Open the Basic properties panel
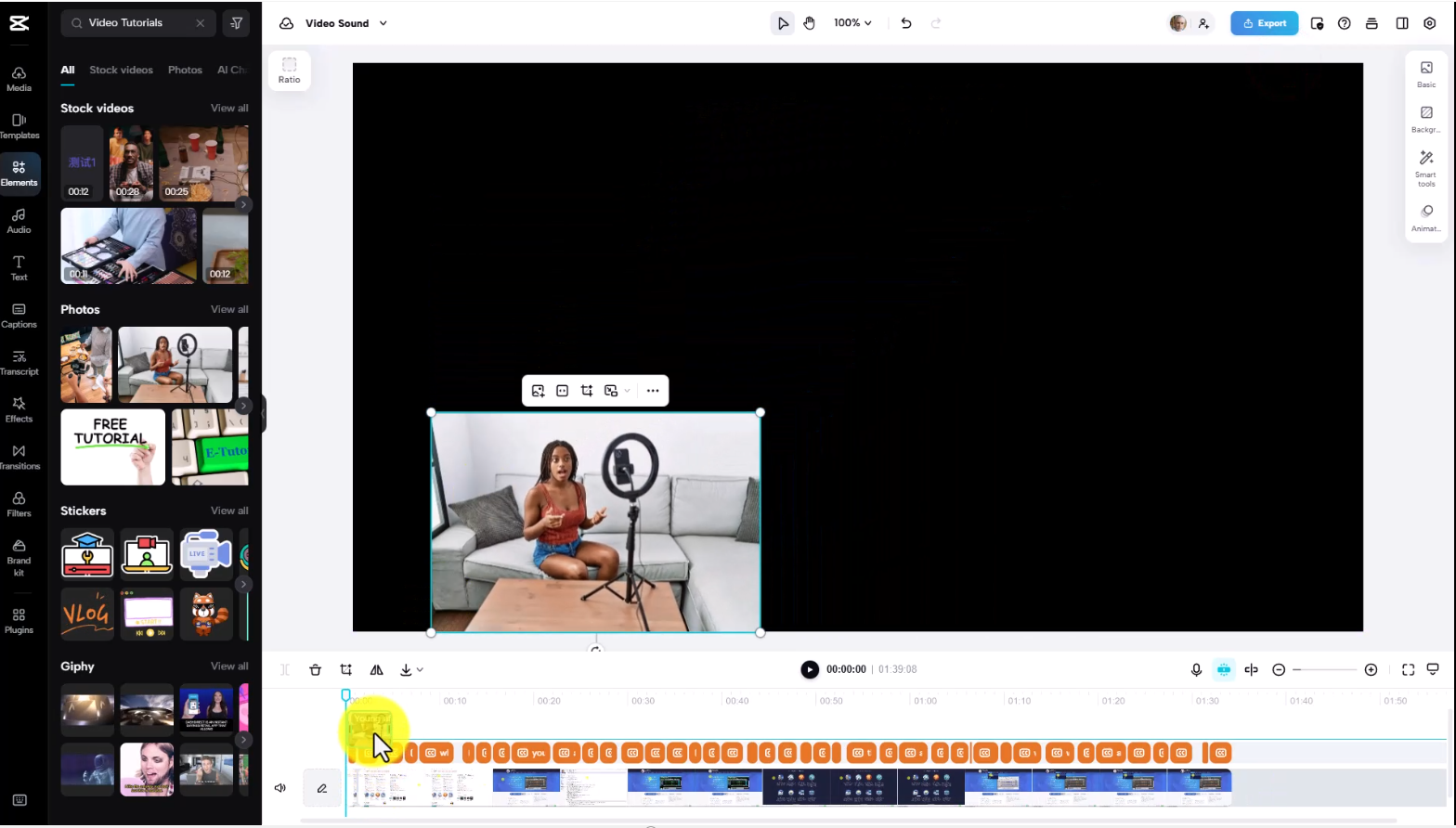 click(x=1426, y=74)
